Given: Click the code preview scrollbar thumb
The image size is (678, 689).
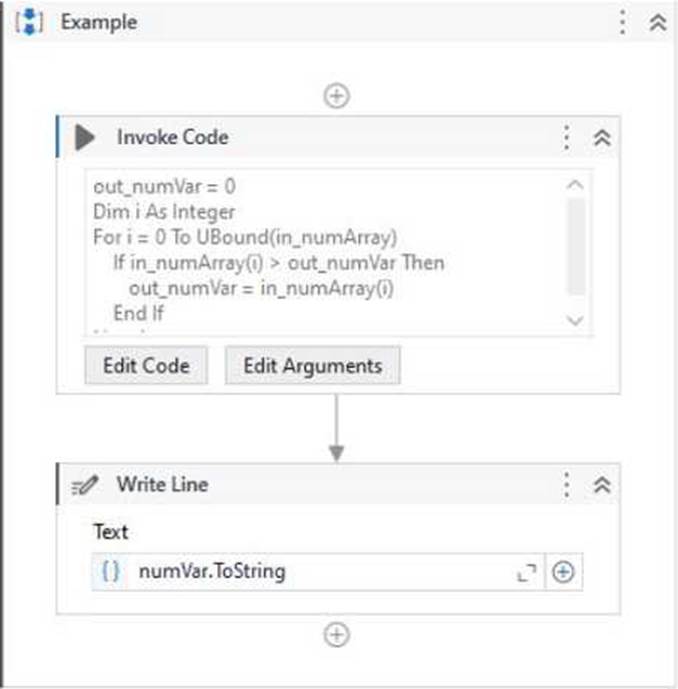Looking at the screenshot, I should coord(575,245).
